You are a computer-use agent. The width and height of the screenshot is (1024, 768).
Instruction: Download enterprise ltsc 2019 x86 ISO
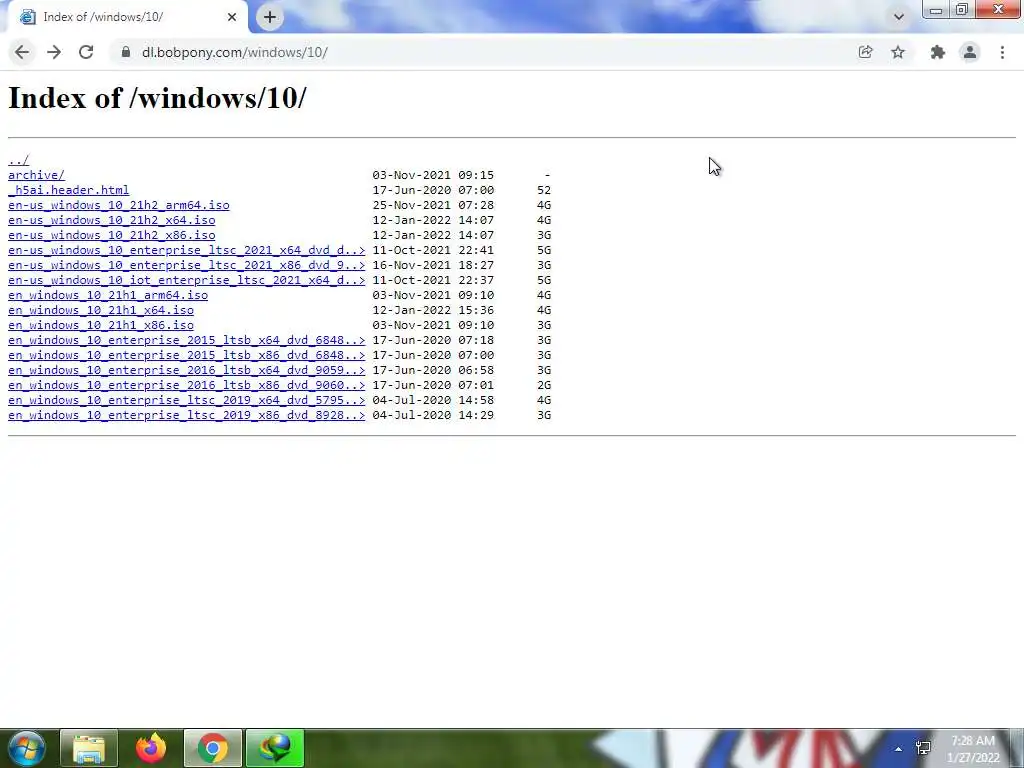point(187,415)
